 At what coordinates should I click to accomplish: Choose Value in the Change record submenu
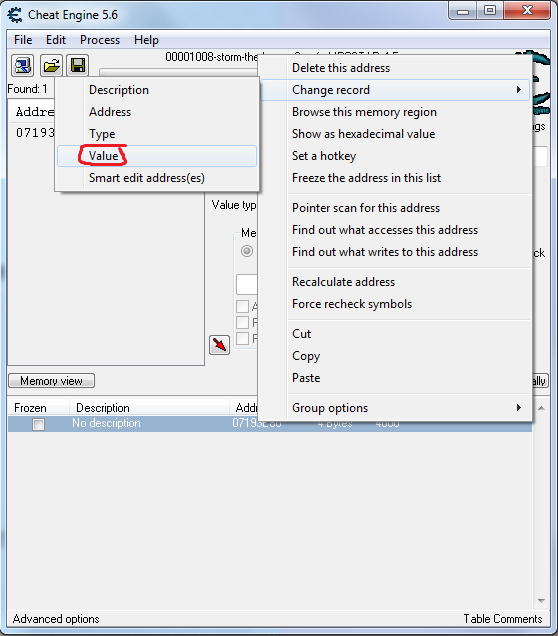point(157,156)
